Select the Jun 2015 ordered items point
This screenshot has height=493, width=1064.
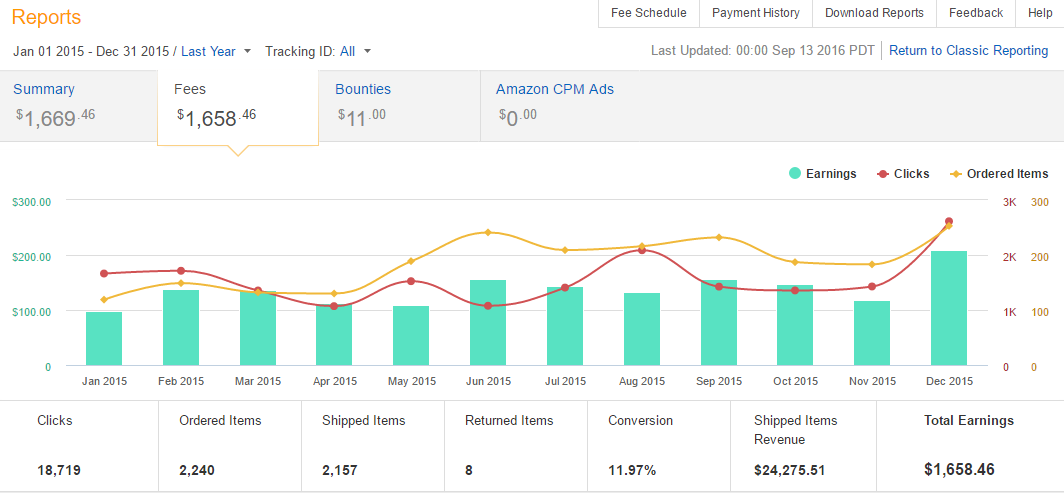coord(488,232)
